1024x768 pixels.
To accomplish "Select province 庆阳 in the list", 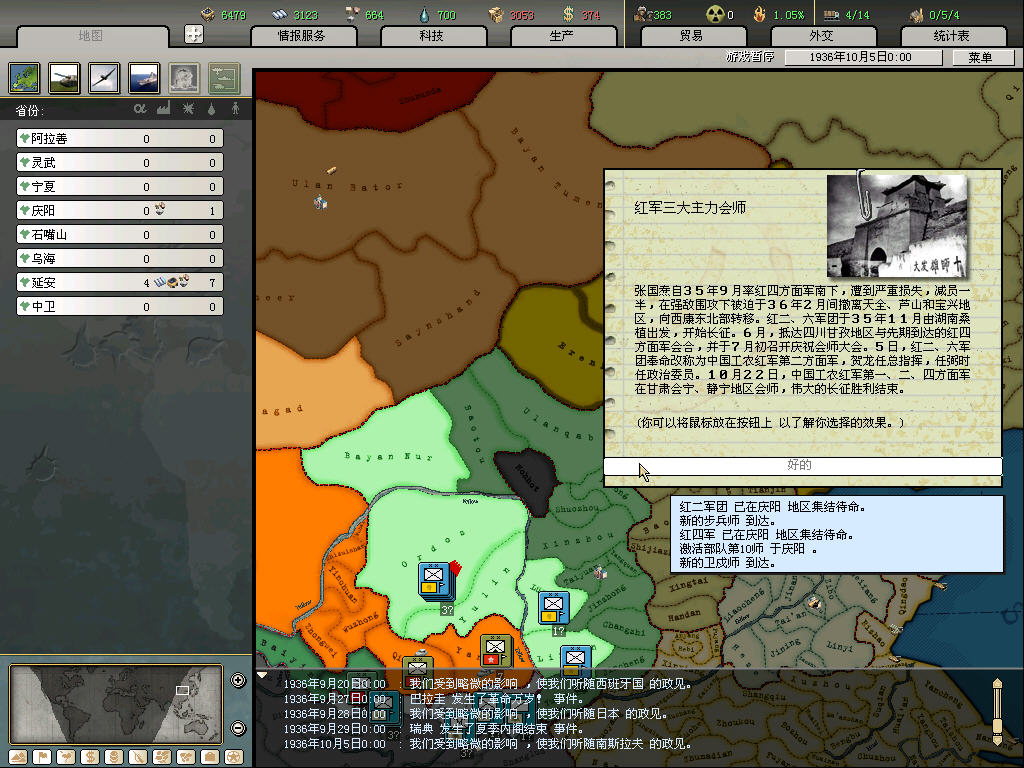I will 120,210.
